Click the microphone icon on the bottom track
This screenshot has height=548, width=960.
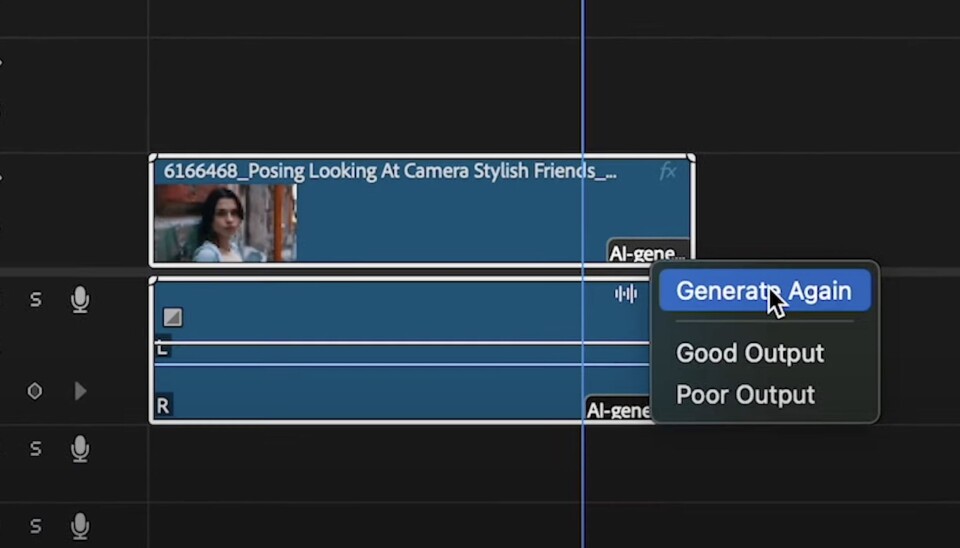pyautogui.click(x=80, y=525)
